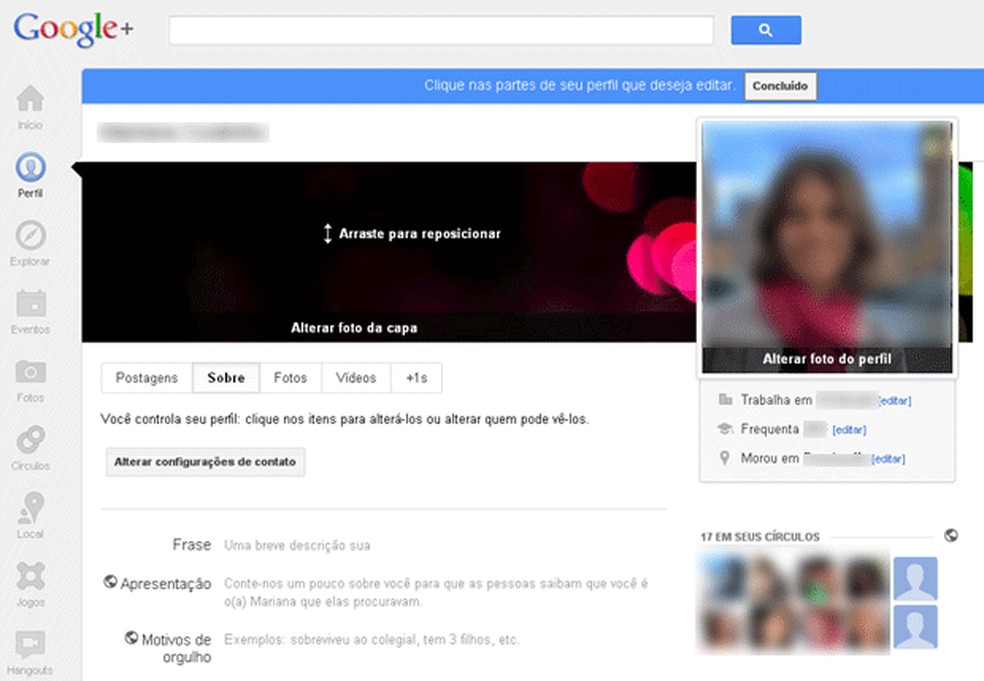Image resolution: width=984 pixels, height=681 pixels.
Task: Click the Google+ logo
Action: pyautogui.click(x=73, y=29)
